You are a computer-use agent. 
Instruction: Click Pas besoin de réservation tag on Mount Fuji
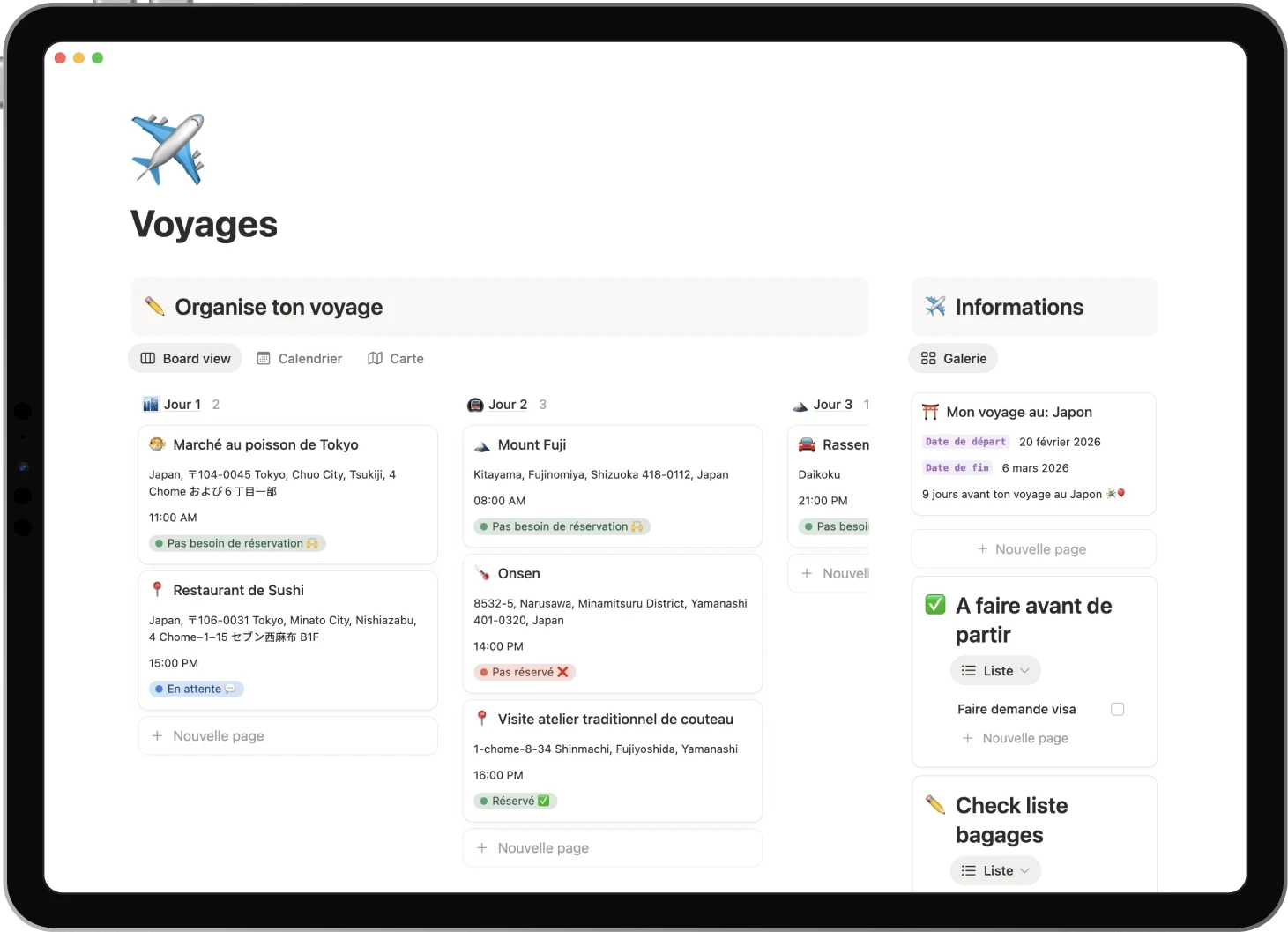562,526
